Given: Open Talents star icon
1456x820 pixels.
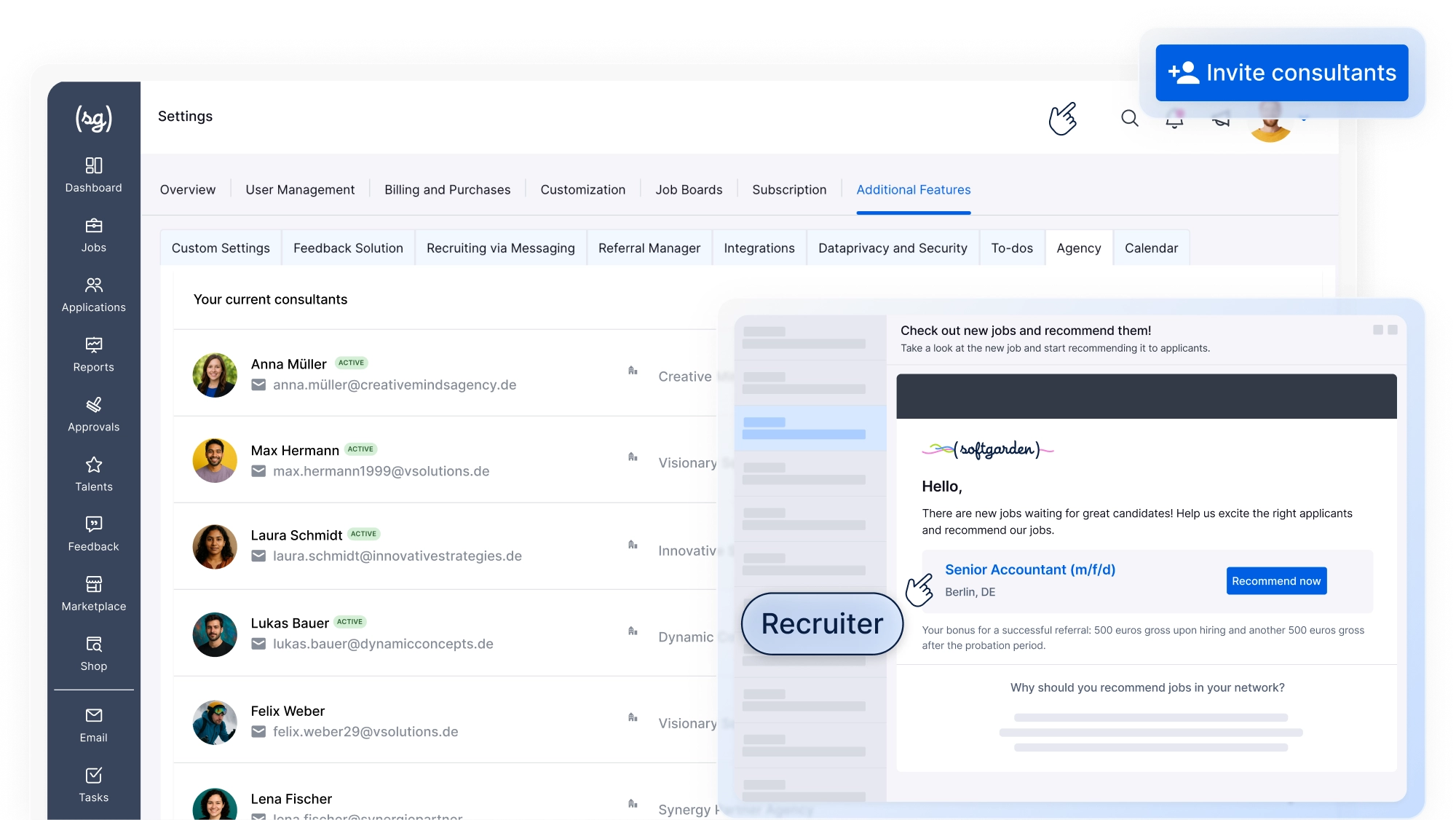Looking at the screenshot, I should click(93, 465).
